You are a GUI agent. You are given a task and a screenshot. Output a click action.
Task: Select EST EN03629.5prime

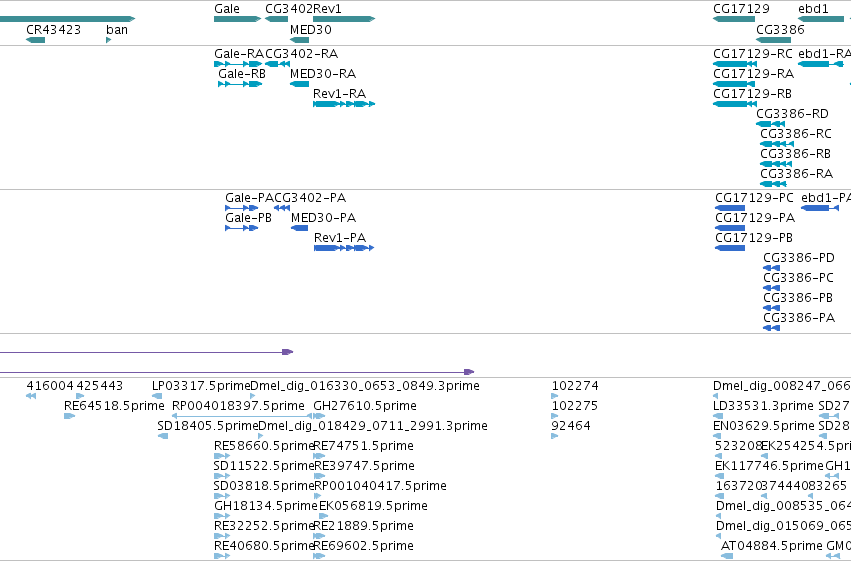(x=717, y=436)
